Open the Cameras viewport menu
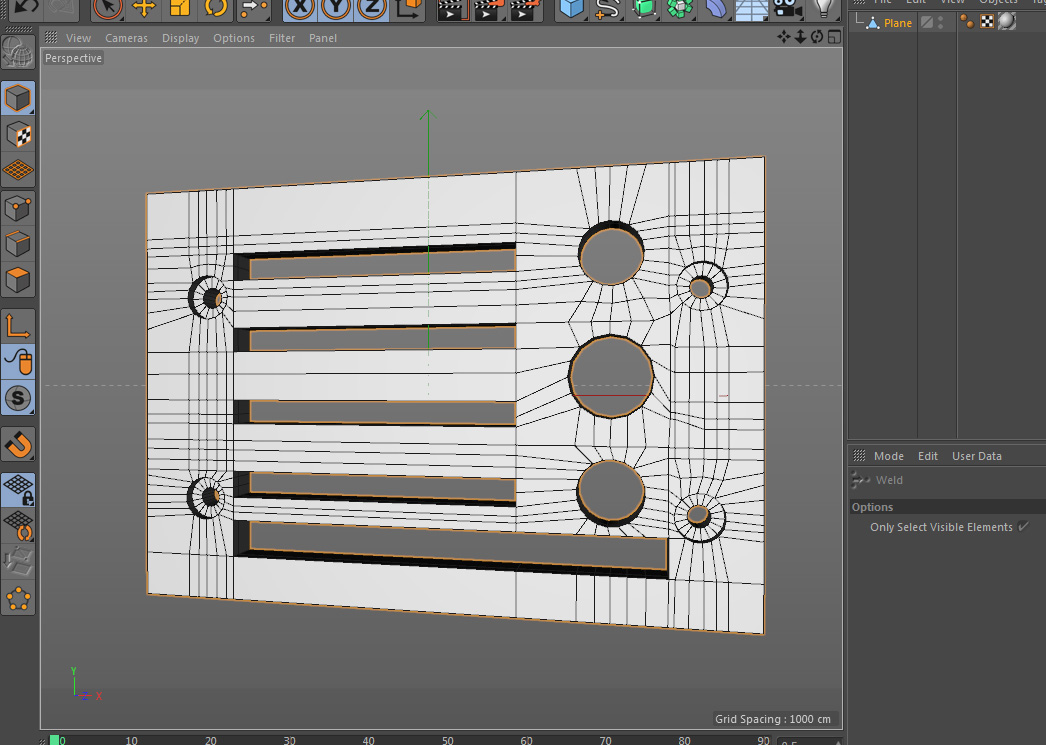The width and height of the screenshot is (1046, 745). tap(126, 38)
